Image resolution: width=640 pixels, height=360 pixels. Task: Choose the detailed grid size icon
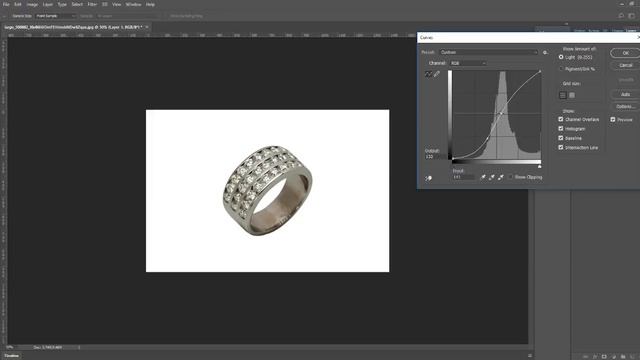point(572,95)
